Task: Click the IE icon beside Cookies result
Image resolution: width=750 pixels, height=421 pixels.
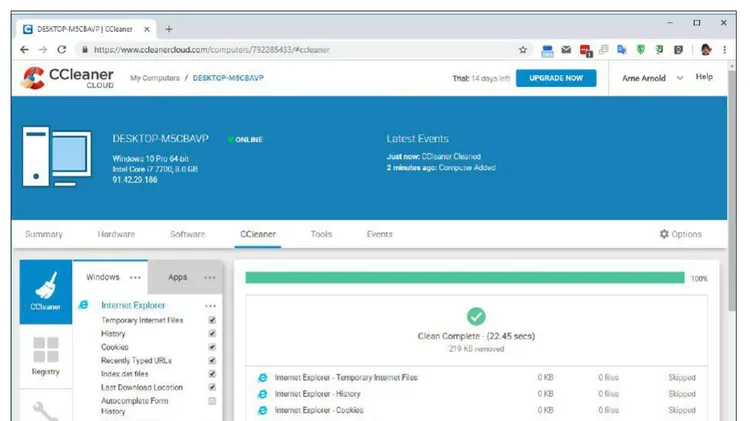Action: click(263, 410)
